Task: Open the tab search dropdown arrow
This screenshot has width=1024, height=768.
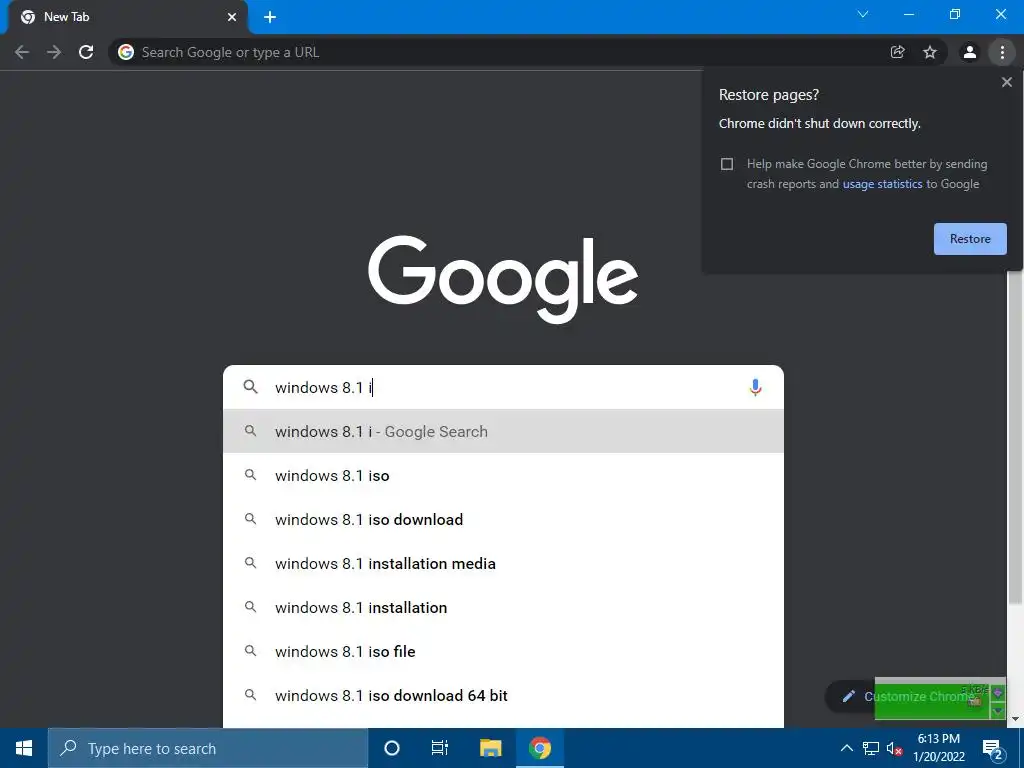Action: click(863, 14)
